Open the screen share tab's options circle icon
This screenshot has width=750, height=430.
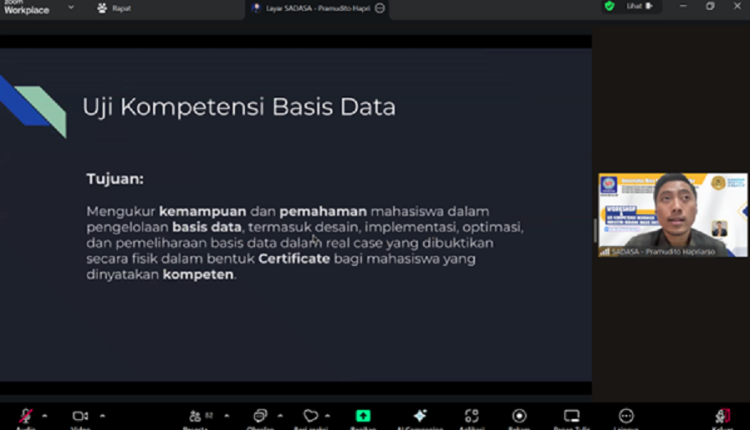(380, 8)
